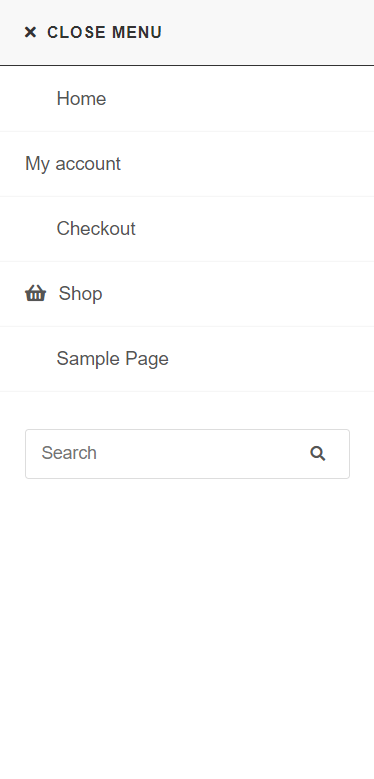Go to My account page
This screenshot has width=374, height=779.
click(x=187, y=163)
